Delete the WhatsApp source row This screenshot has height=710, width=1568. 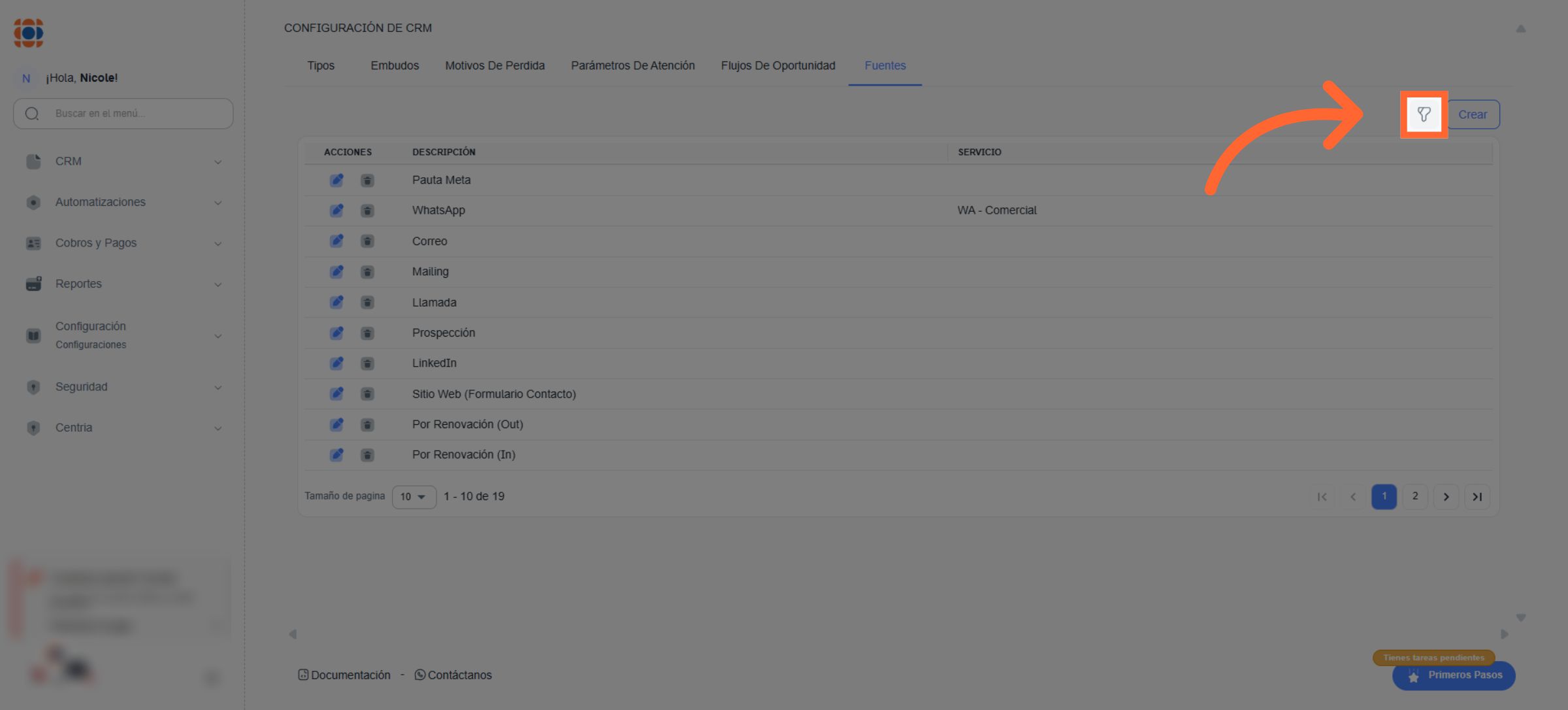click(367, 211)
